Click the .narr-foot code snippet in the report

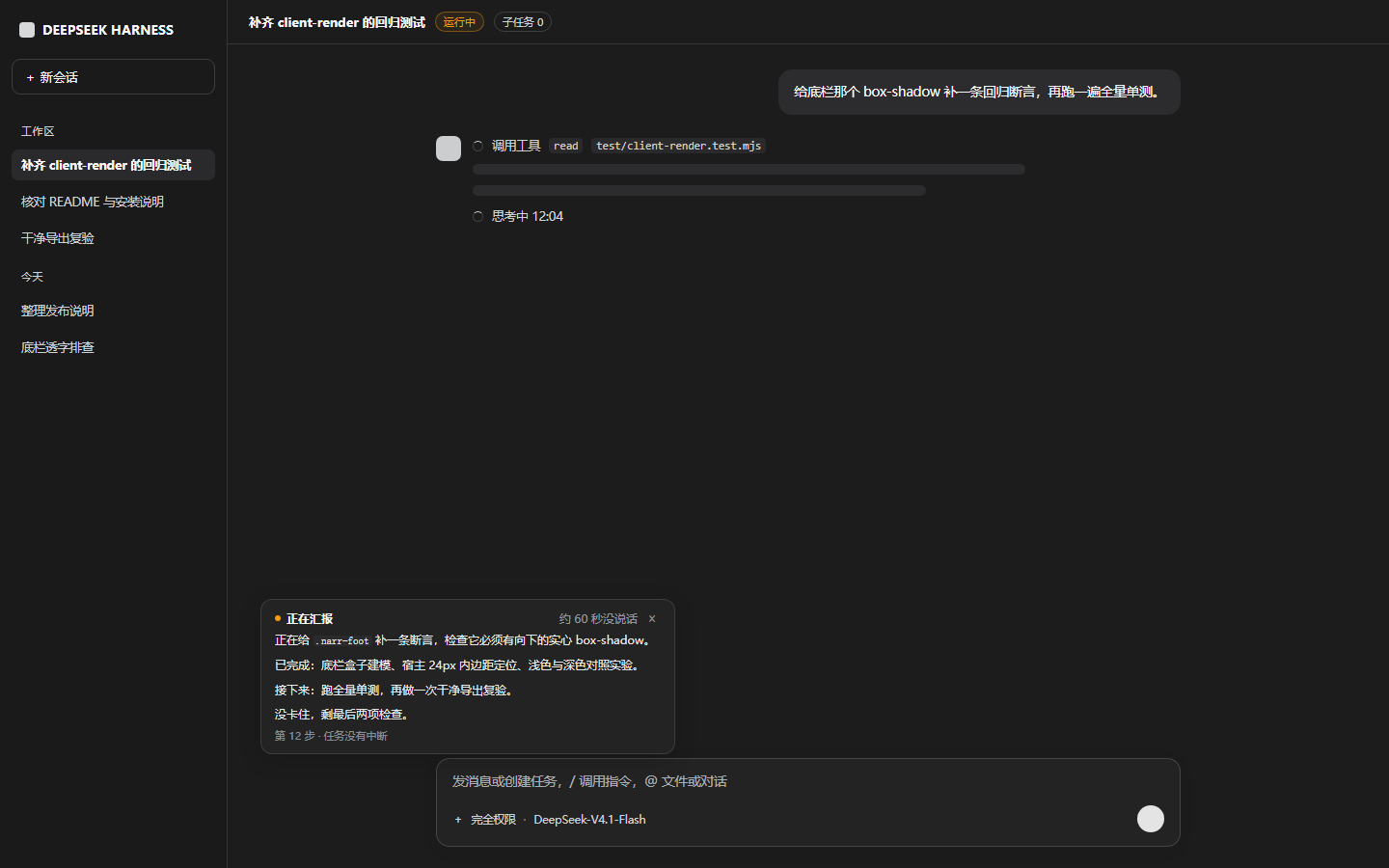(x=342, y=640)
